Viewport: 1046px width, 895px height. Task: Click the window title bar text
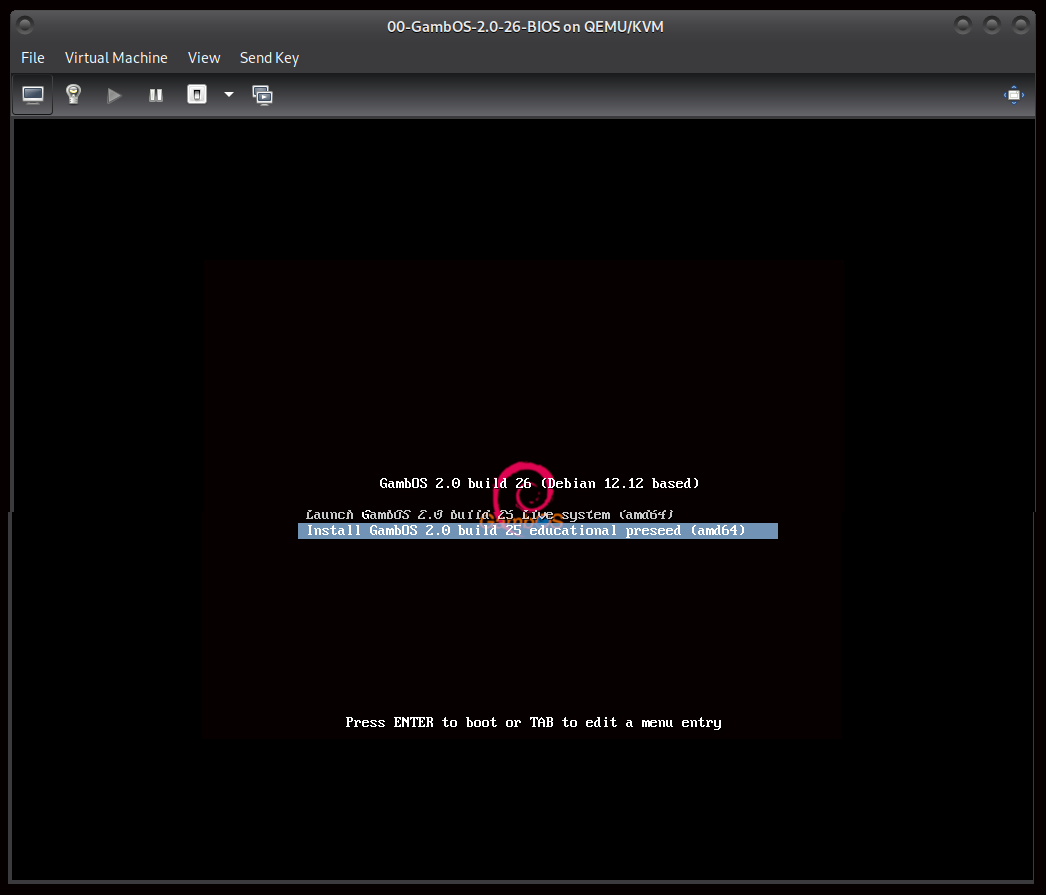point(525,26)
